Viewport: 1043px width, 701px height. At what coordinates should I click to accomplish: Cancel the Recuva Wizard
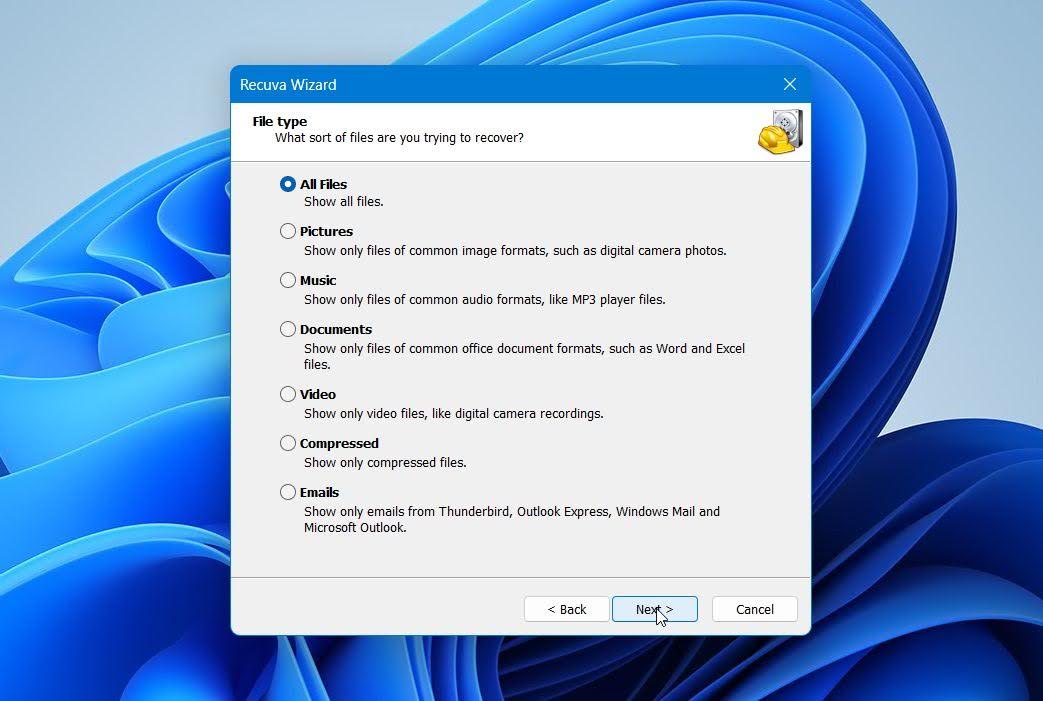[x=754, y=609]
